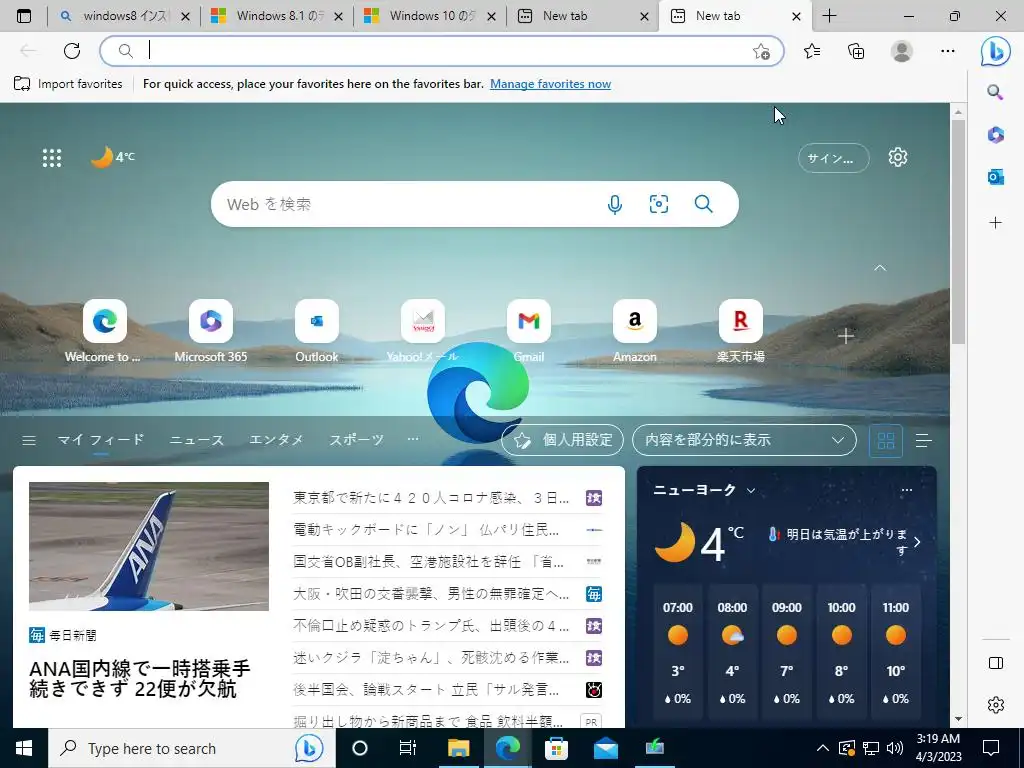Select the エンタメ feed tab
Screen dimensions: 1024x768
tap(276, 440)
